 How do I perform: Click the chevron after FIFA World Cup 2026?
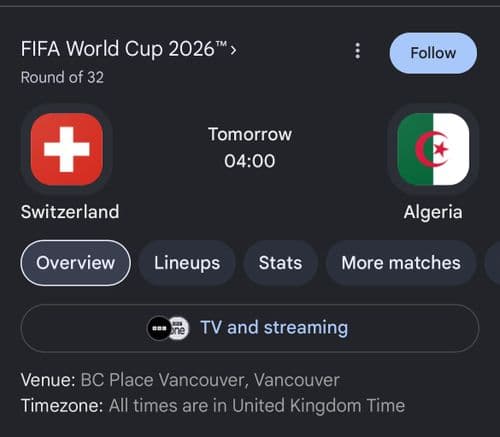tap(234, 50)
